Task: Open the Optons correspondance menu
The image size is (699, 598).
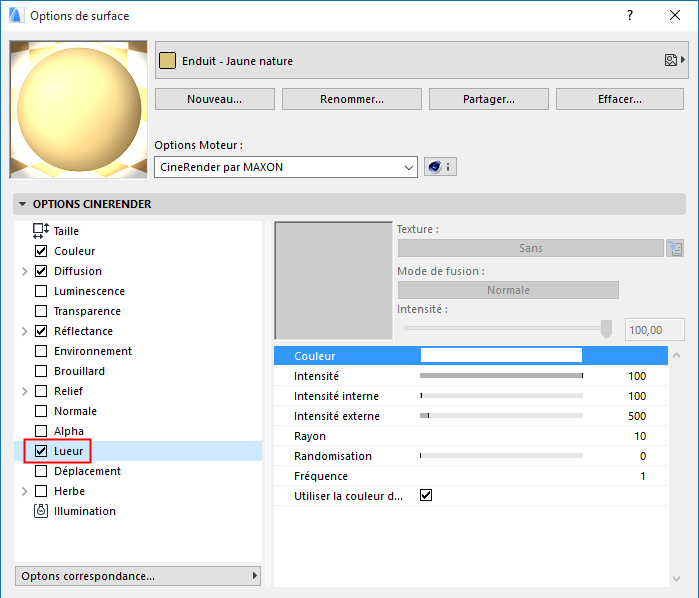Action: click(x=138, y=576)
